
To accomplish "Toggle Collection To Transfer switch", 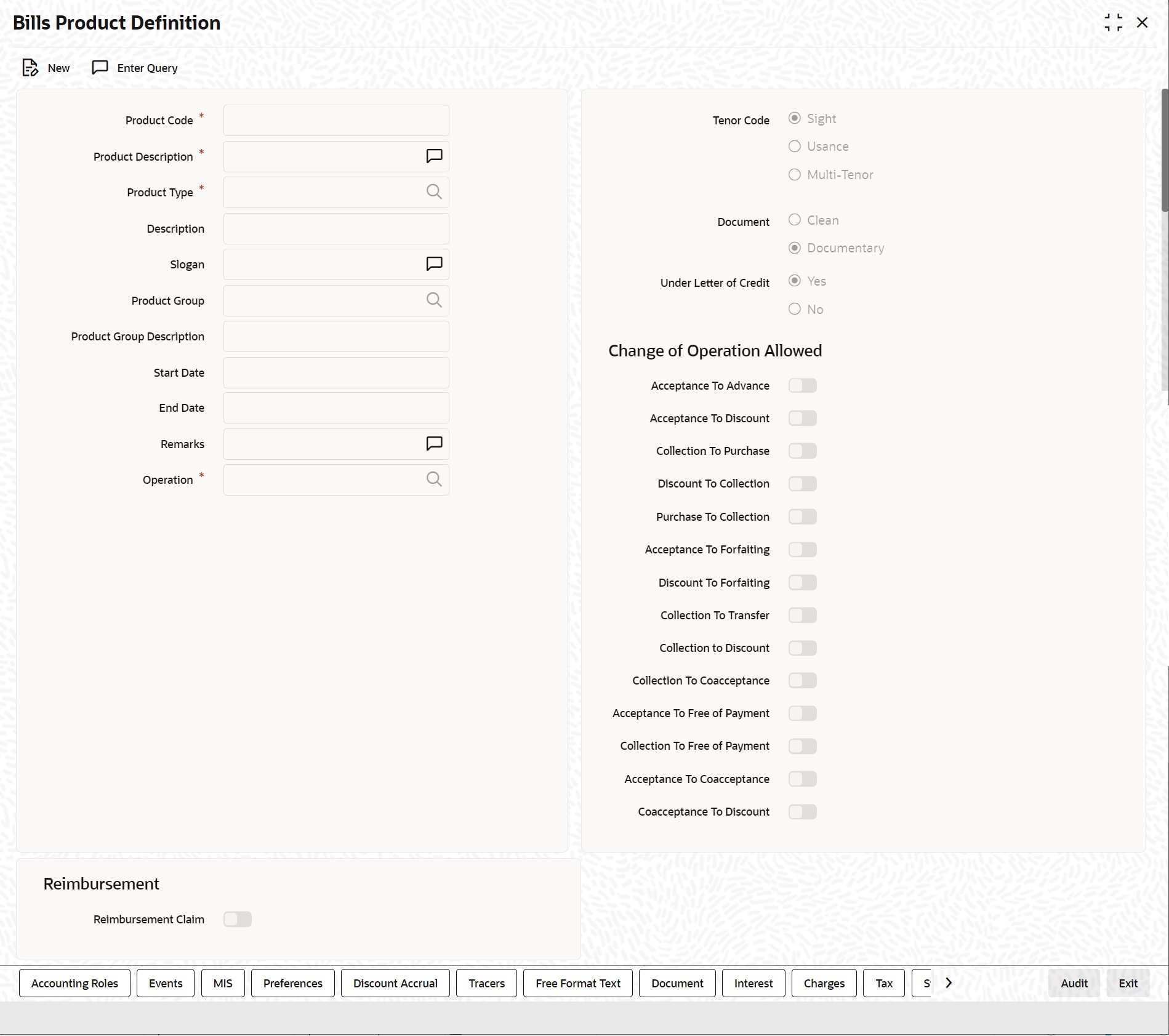I will pos(803,616).
